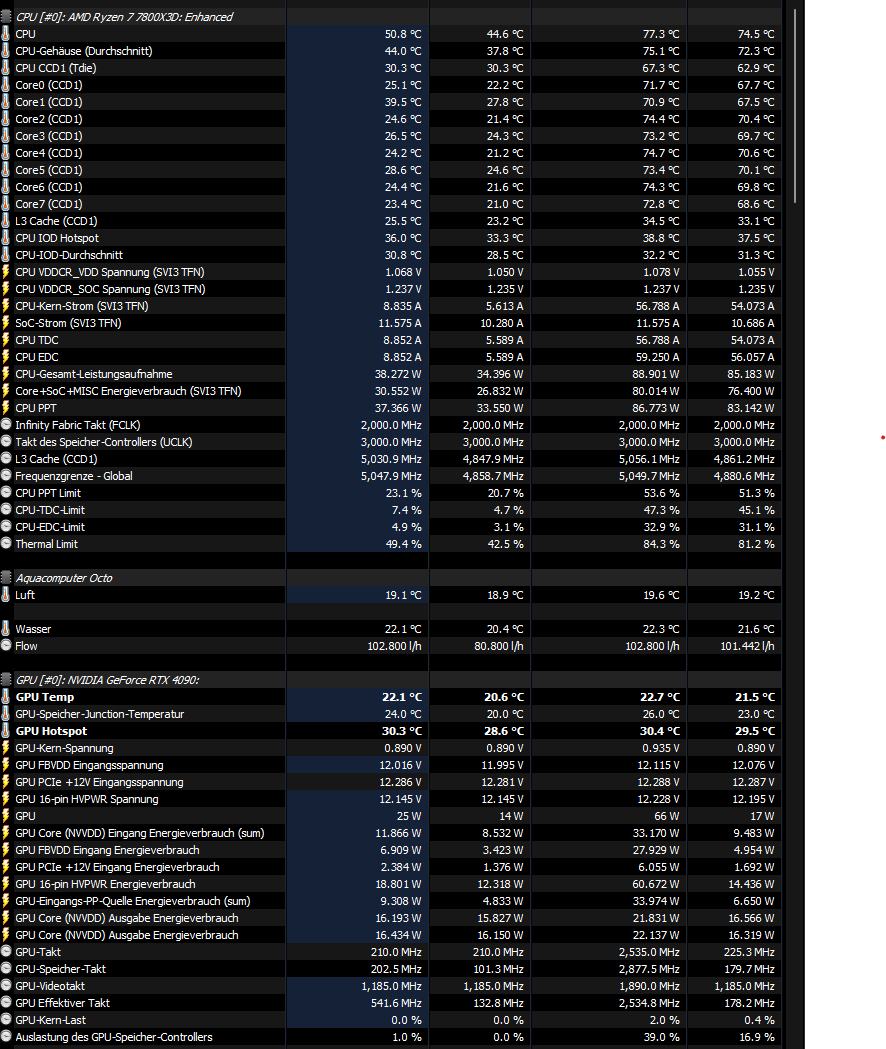The image size is (886, 1049).
Task: Click lightning icon of GPU 16-pin HVPWR Spannung row
Action: 6,798
